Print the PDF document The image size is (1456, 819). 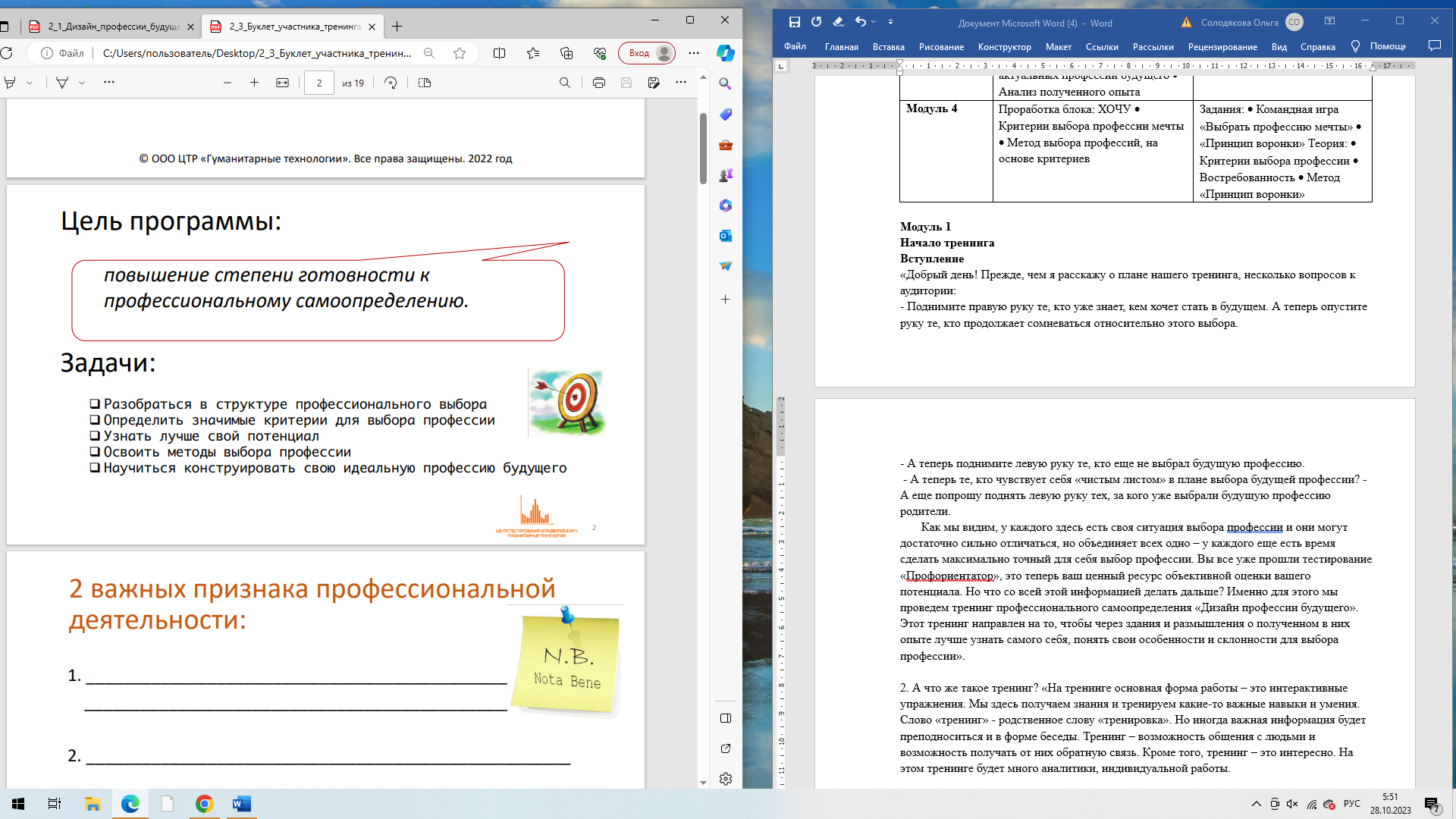598,83
